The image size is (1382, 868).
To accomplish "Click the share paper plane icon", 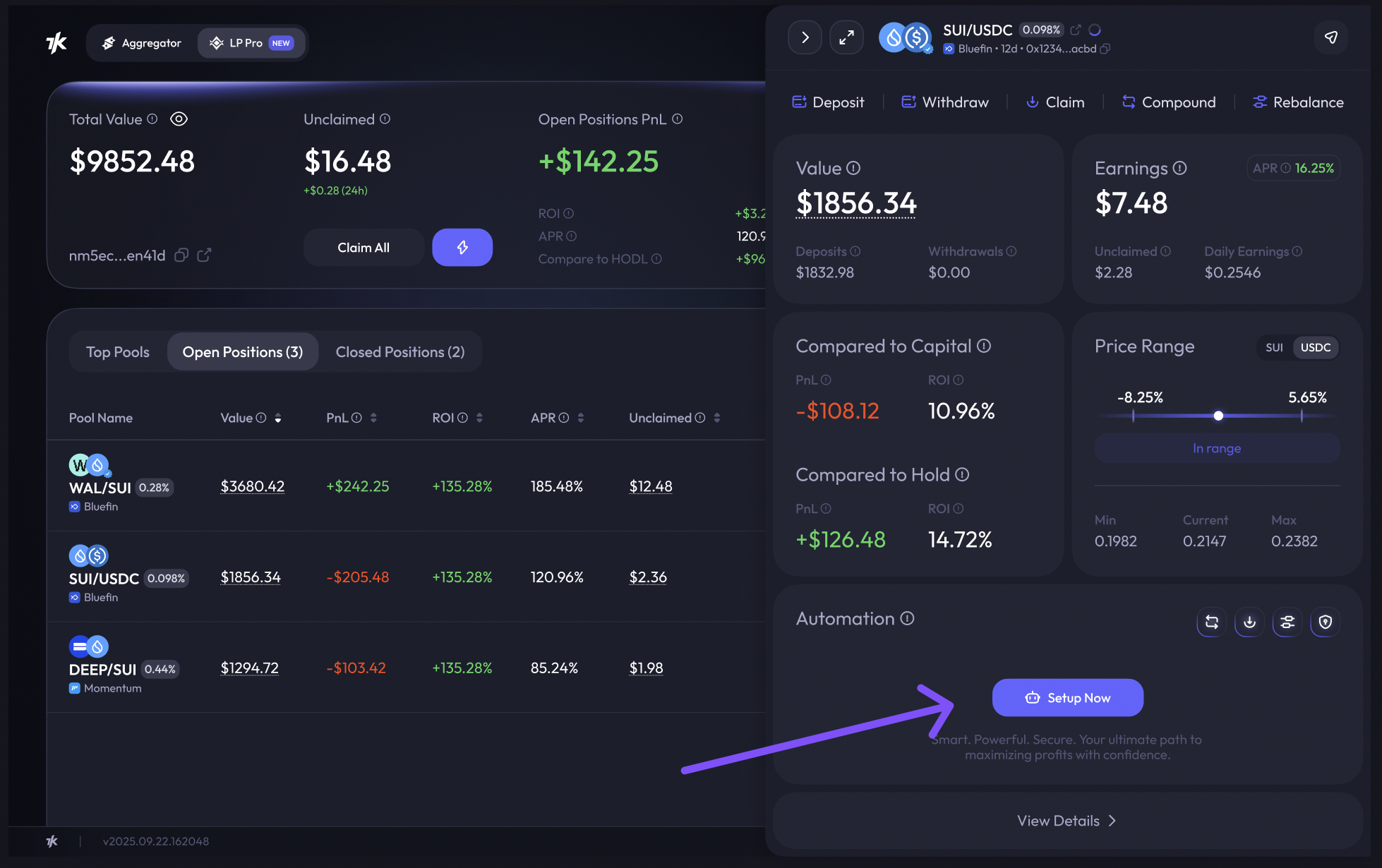I will [x=1330, y=37].
